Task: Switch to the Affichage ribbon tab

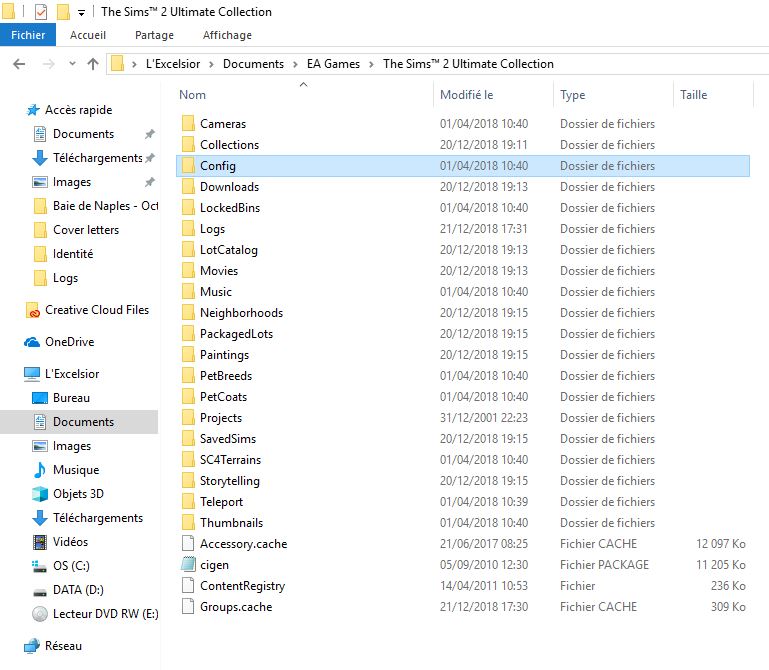Action: click(227, 35)
